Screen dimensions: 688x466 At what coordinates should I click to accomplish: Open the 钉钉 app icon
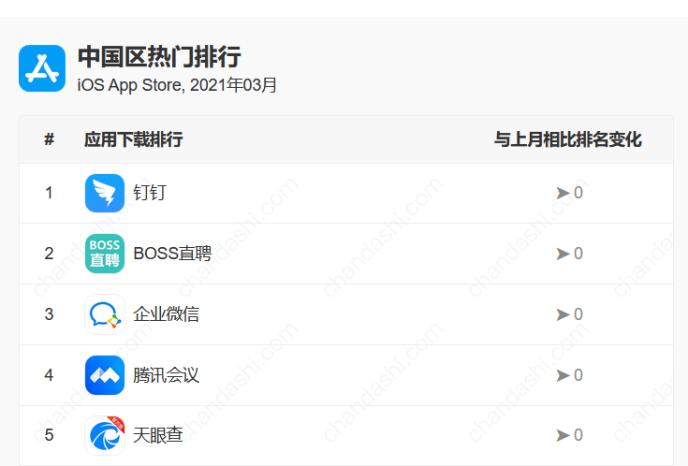click(105, 193)
